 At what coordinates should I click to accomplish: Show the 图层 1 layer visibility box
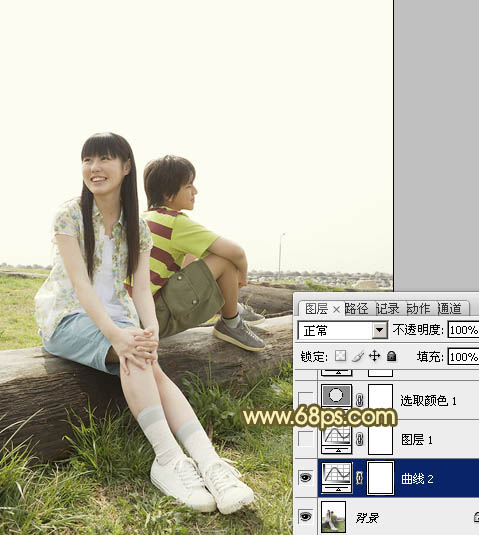coord(305,439)
